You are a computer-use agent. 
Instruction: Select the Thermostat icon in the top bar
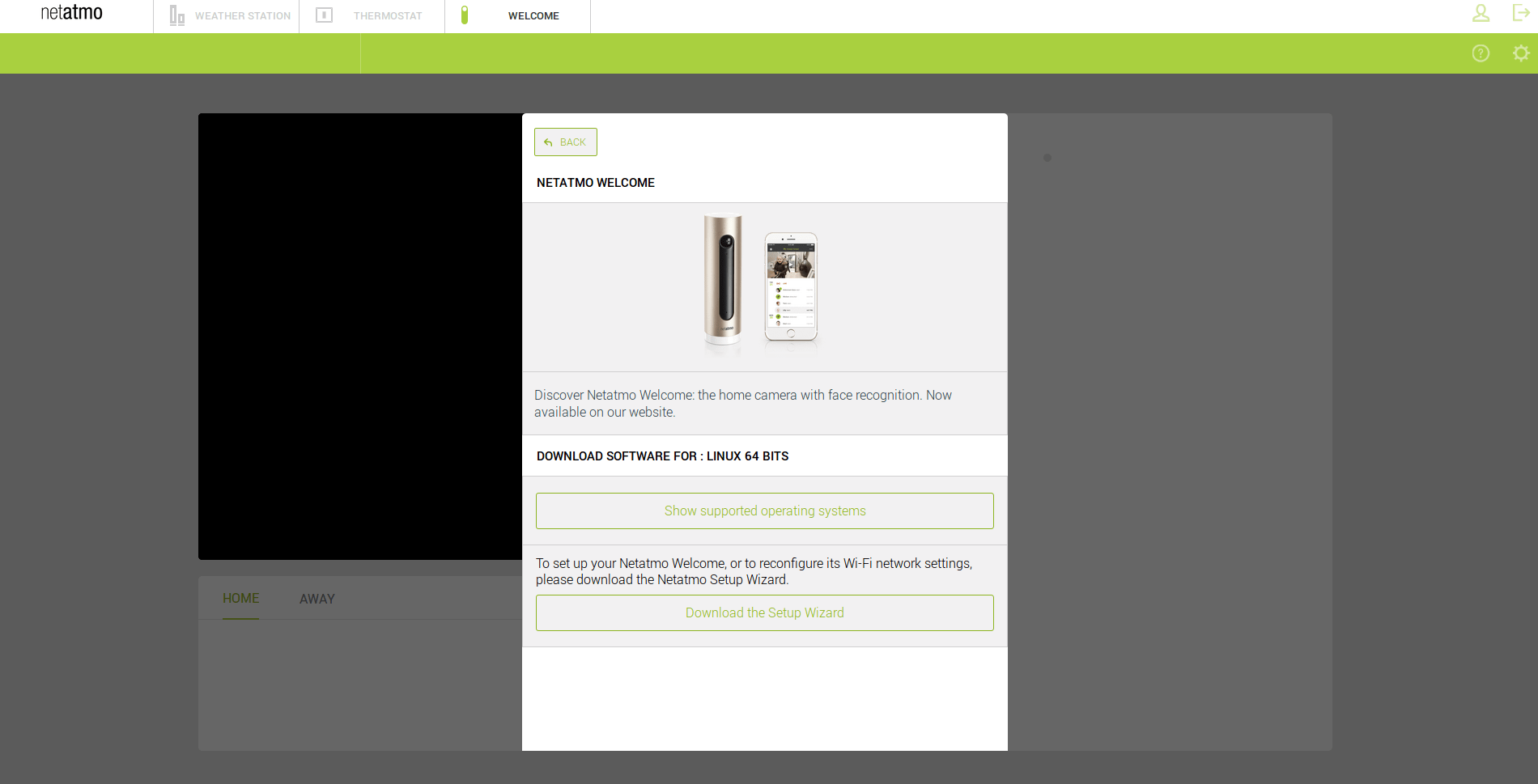324,15
